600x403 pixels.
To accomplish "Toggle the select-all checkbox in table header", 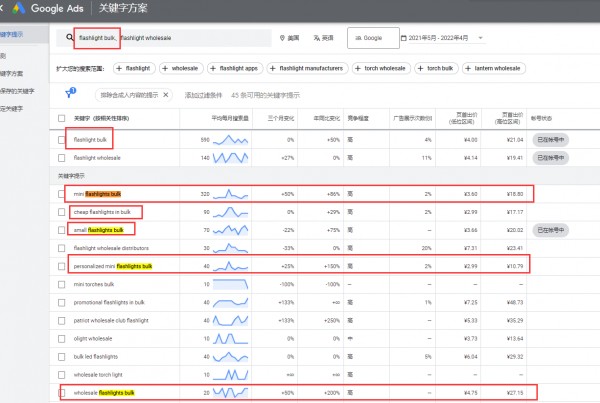I will (x=61, y=118).
